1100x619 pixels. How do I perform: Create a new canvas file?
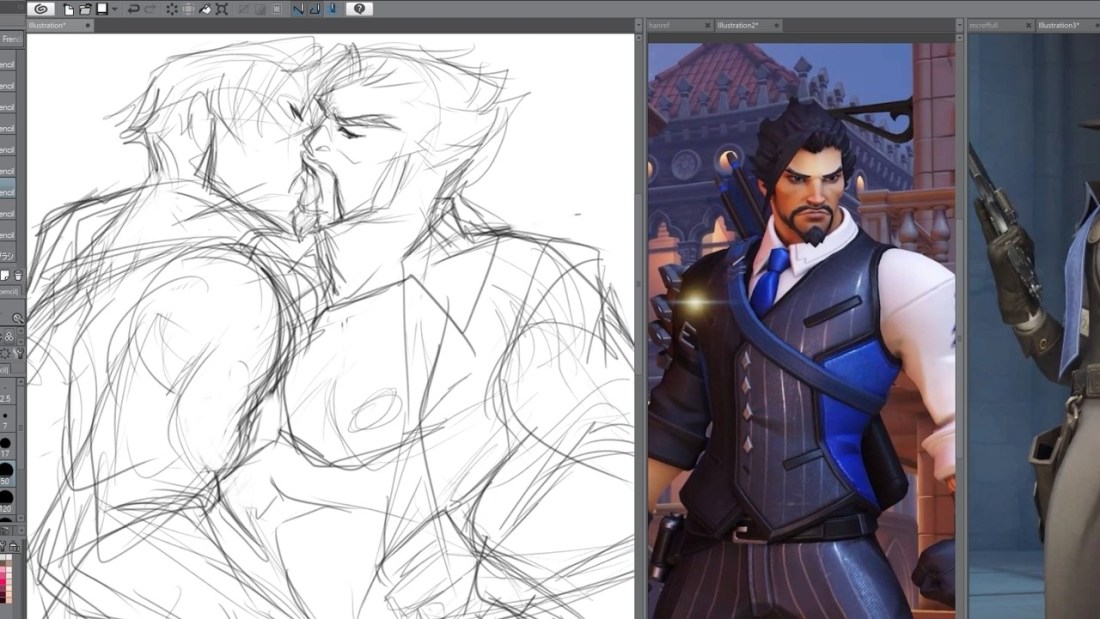click(x=69, y=9)
